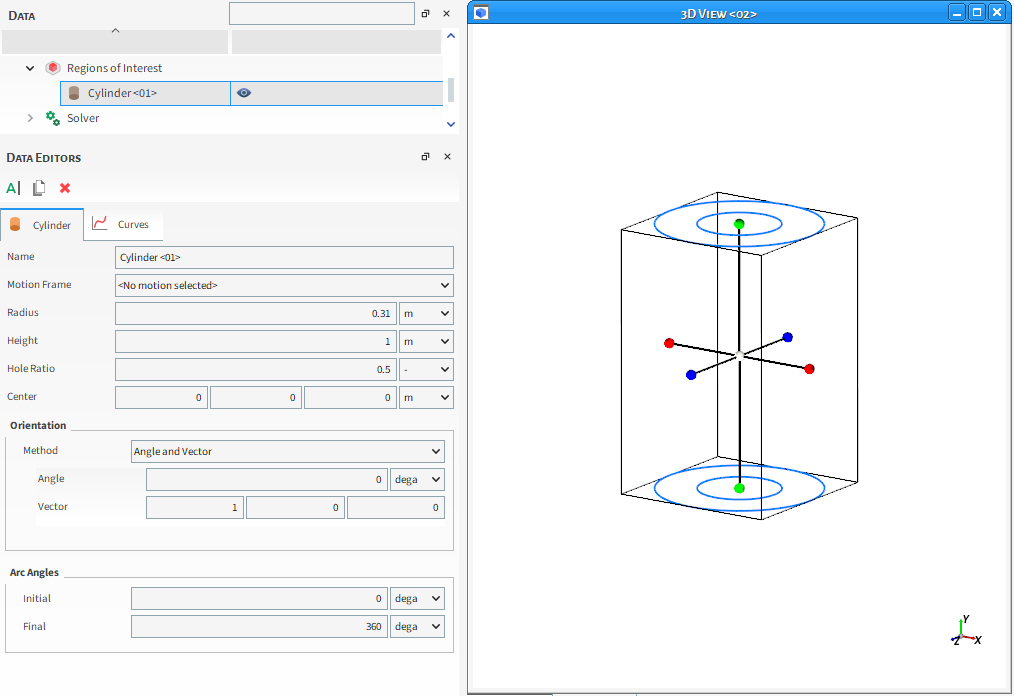Open the Height unit dropdown
Screen dimensions: 1014x696
[426, 342]
